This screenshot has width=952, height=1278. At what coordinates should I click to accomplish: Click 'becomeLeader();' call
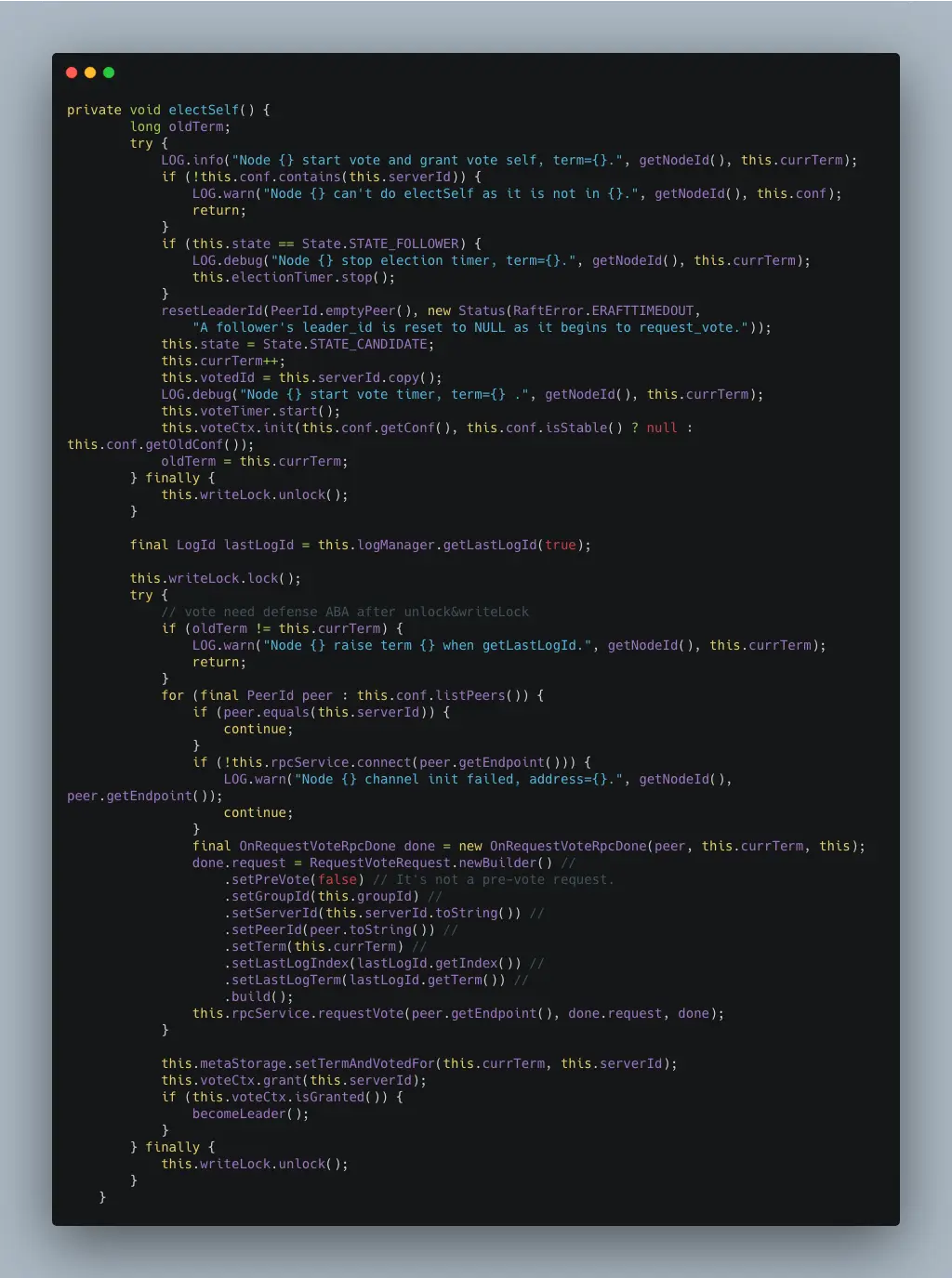251,1113
